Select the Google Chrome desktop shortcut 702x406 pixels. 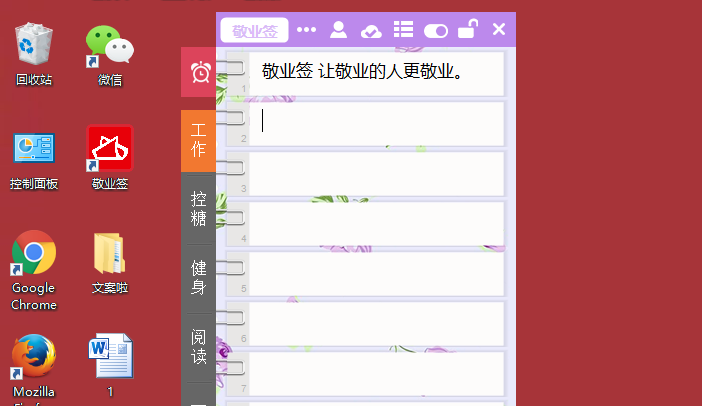[x=34, y=270]
